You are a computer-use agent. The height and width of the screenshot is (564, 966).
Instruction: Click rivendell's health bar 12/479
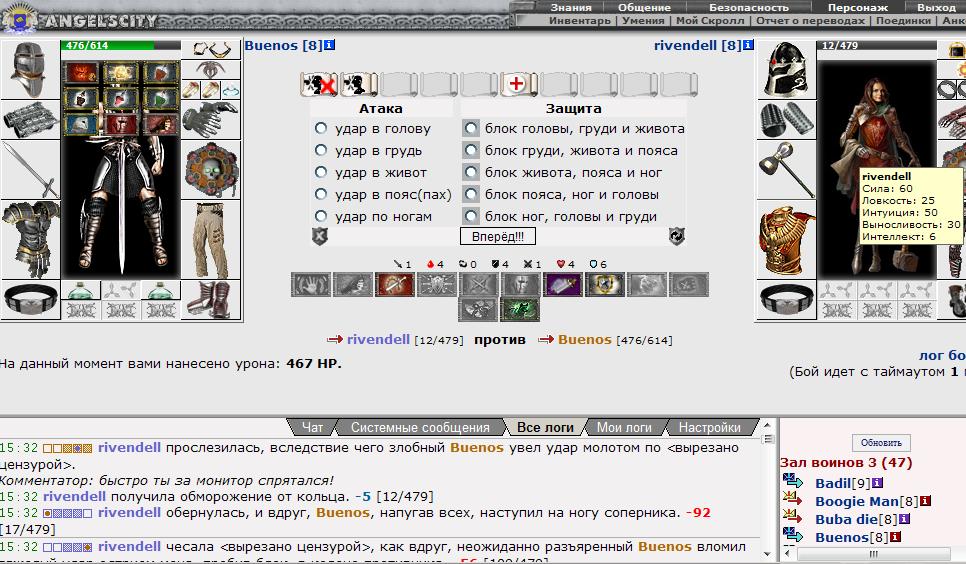pos(877,46)
